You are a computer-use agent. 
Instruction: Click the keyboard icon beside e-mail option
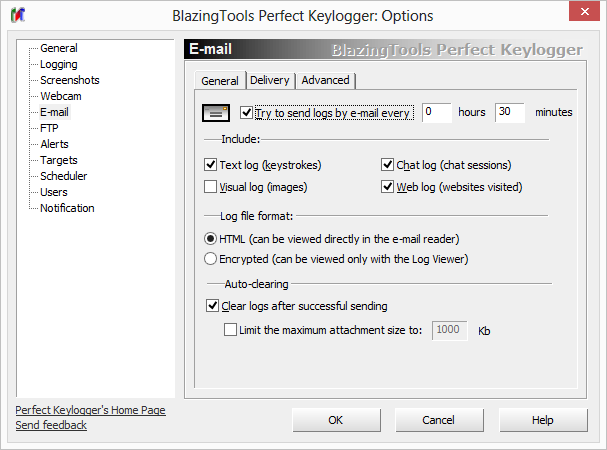coord(216,112)
